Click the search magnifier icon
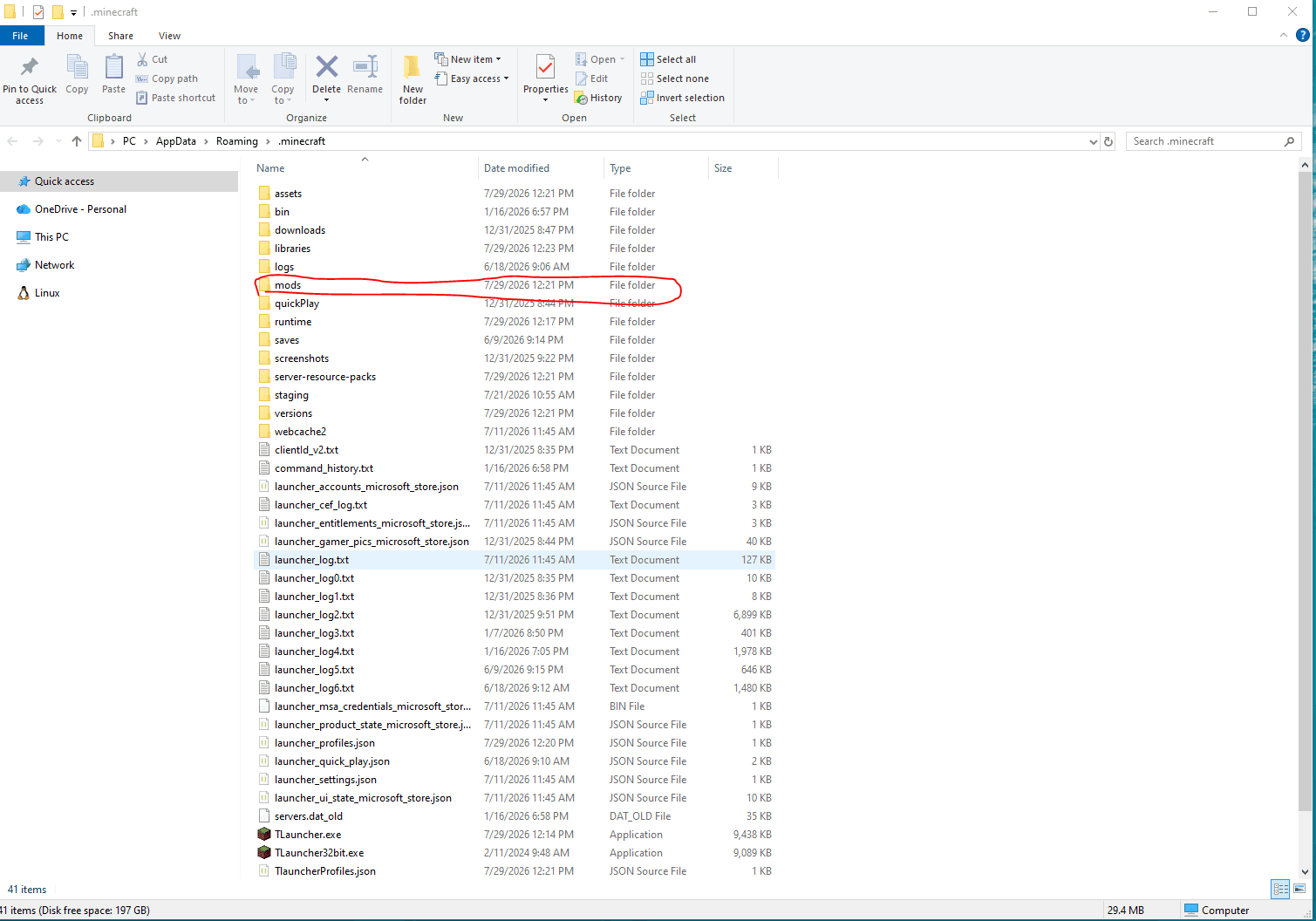This screenshot has width=1316, height=921. [x=1290, y=141]
